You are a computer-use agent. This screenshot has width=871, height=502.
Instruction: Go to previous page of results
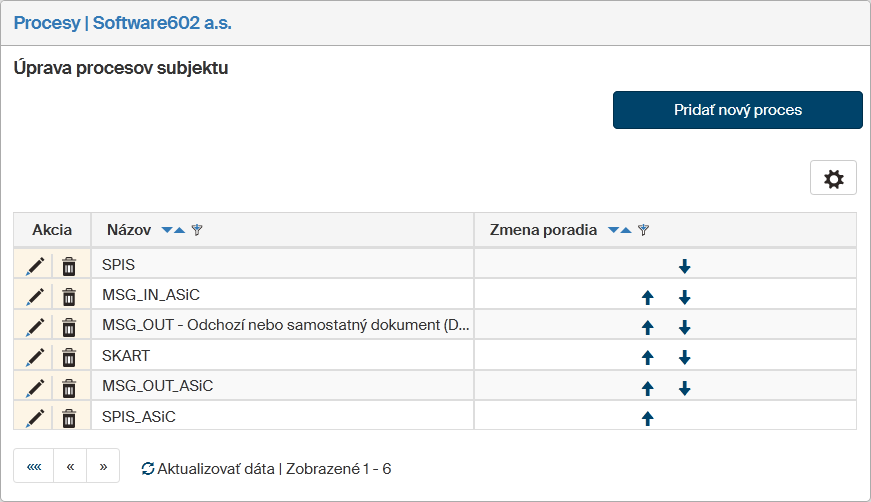(x=70, y=466)
